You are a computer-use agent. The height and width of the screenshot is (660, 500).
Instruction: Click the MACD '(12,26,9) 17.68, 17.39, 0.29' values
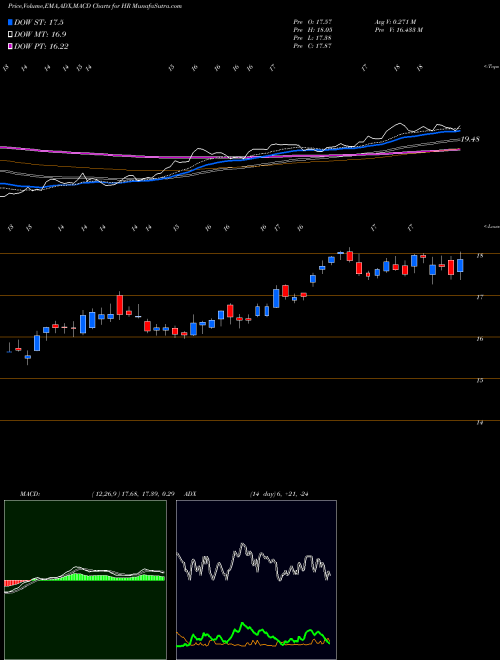tap(133, 494)
